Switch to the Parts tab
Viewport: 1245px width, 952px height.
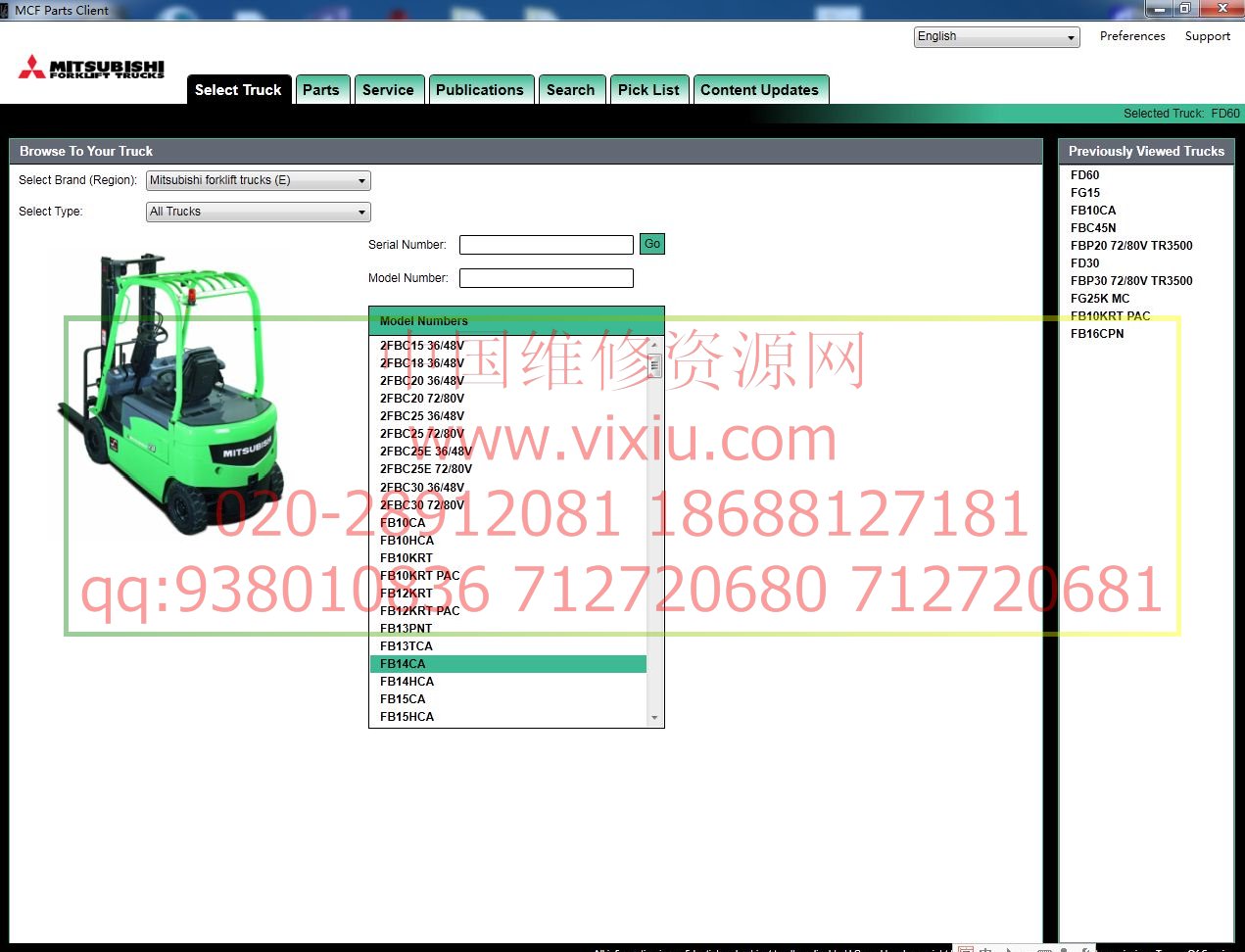click(x=320, y=90)
